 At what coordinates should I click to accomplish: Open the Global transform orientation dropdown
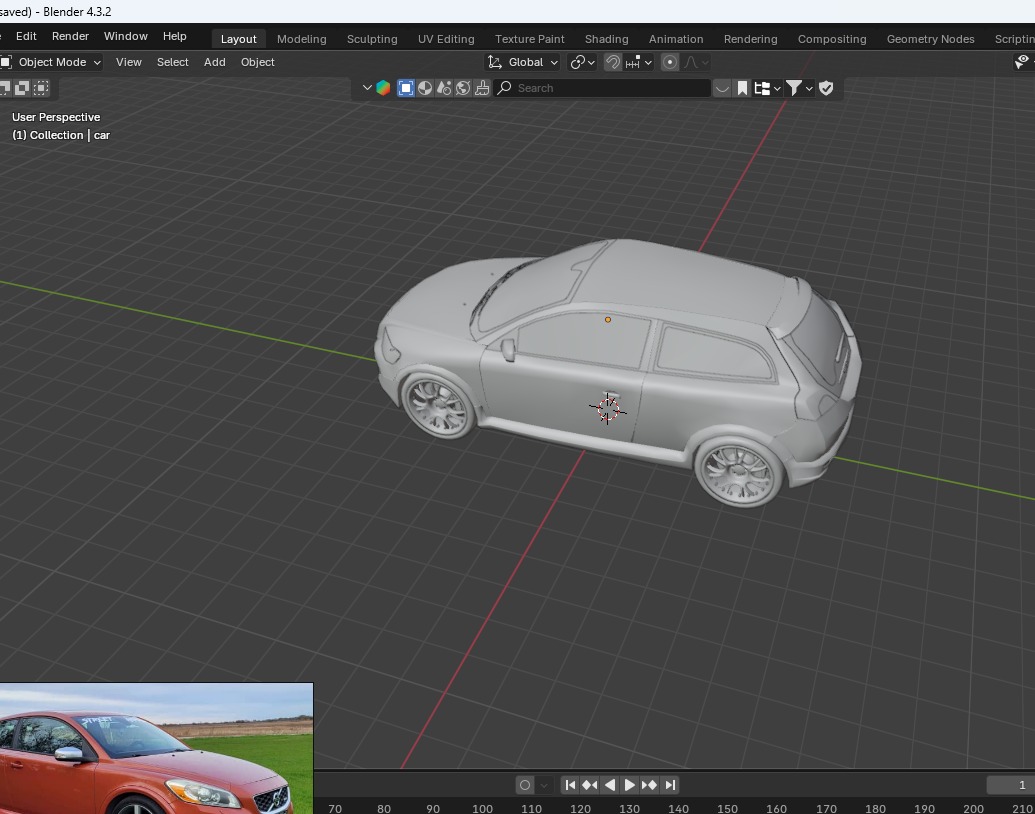pos(523,62)
